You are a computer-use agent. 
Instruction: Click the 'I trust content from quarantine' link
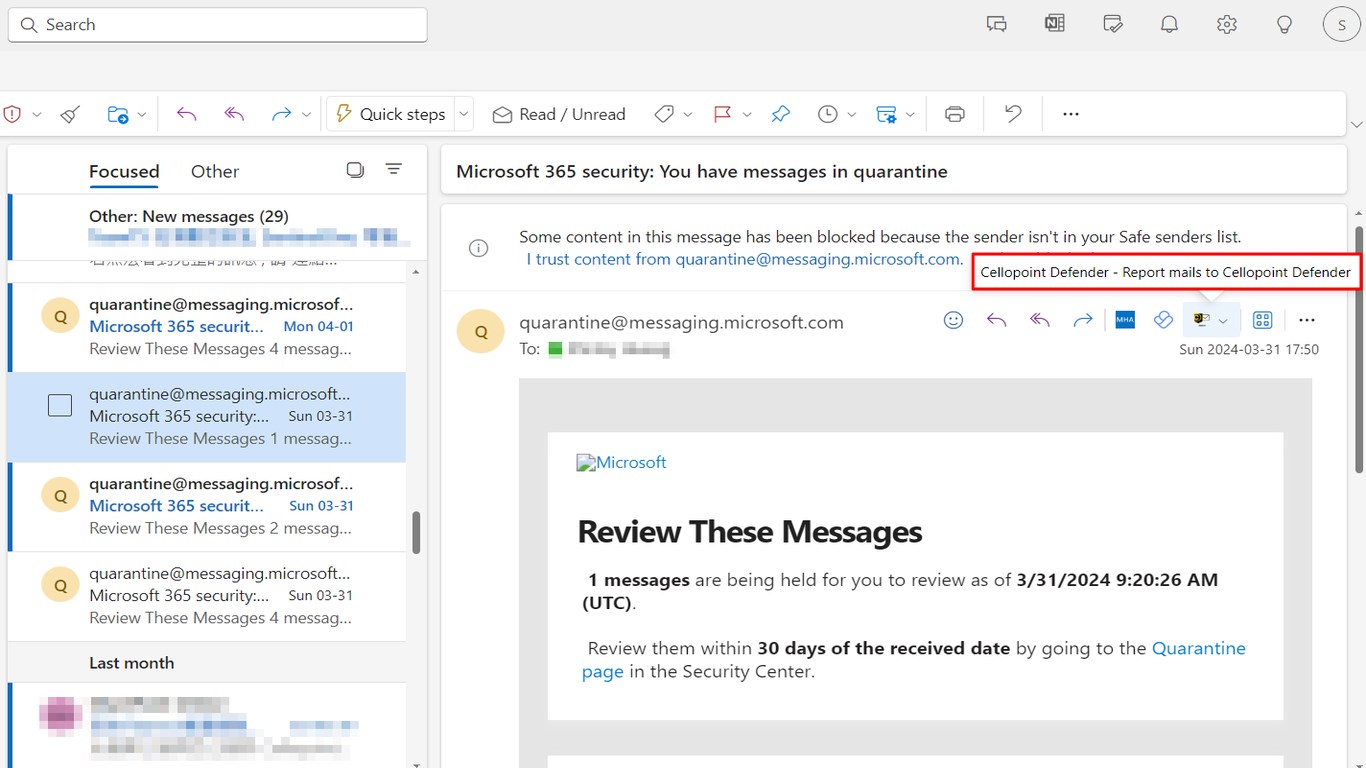[745, 259]
